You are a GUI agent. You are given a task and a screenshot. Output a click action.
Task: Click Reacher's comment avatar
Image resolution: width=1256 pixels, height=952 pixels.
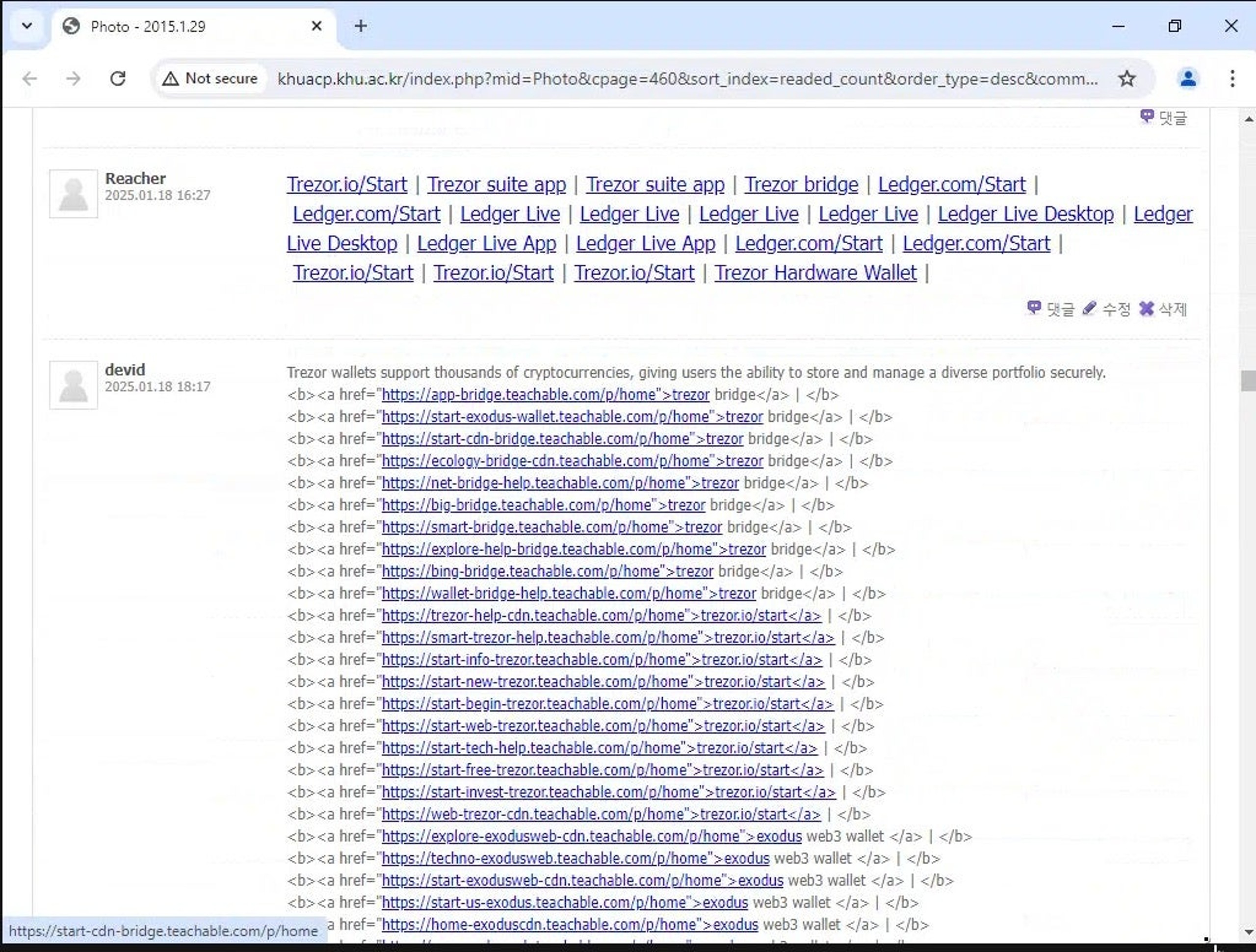[x=73, y=194]
